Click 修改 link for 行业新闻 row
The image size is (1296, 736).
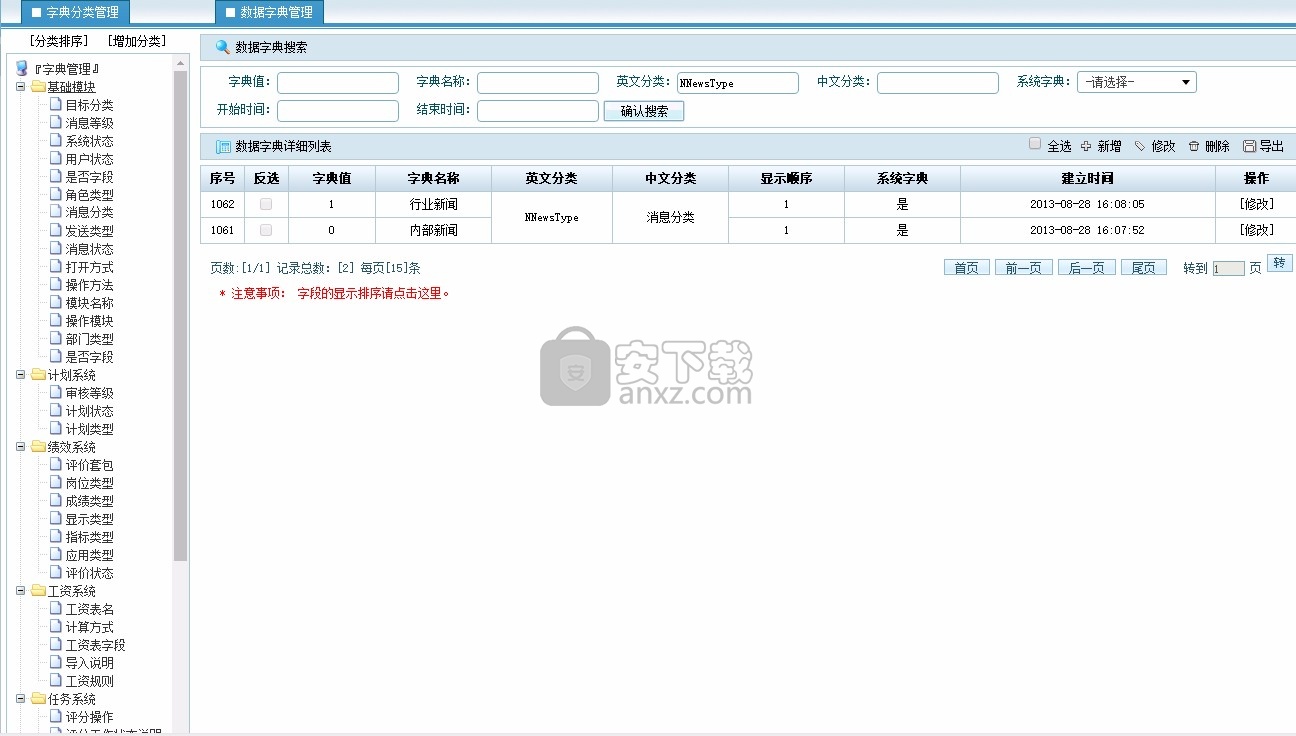[1256, 204]
